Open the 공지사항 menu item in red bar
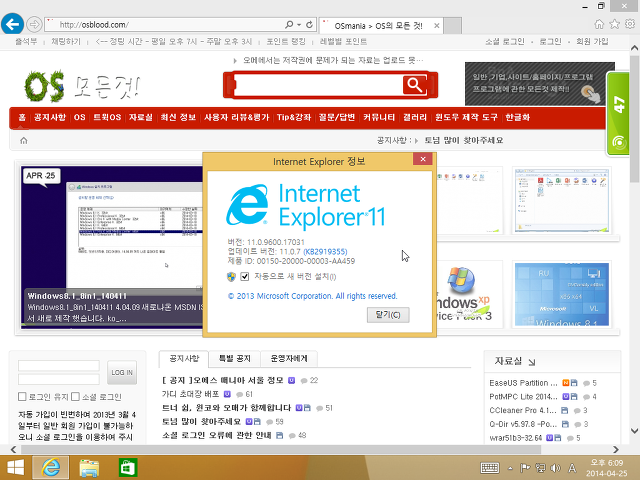640x480 pixels. (x=50, y=118)
